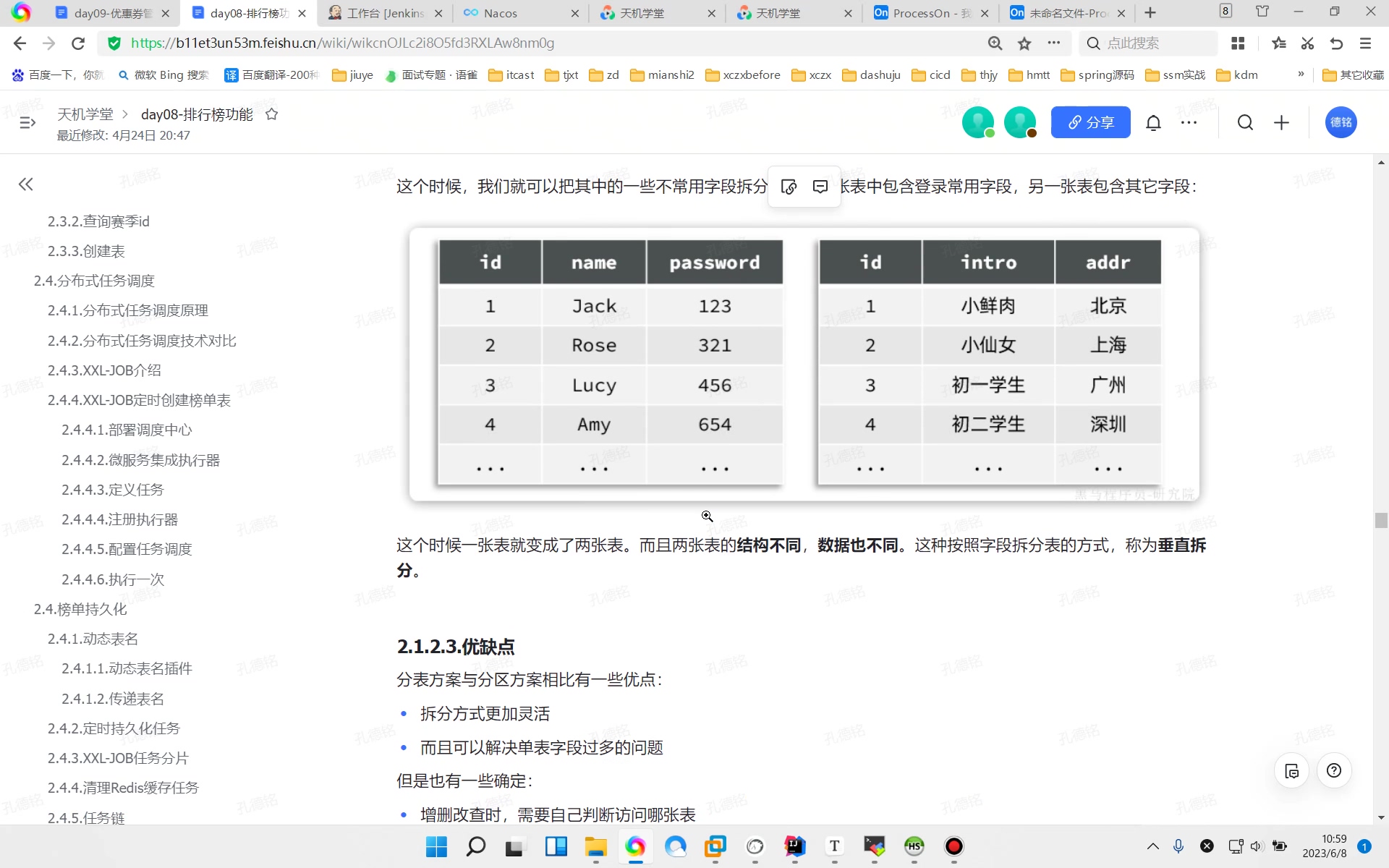The width and height of the screenshot is (1389, 868).
Task: Switch to the Jenkins 工作台 tab
Action: [x=385, y=13]
